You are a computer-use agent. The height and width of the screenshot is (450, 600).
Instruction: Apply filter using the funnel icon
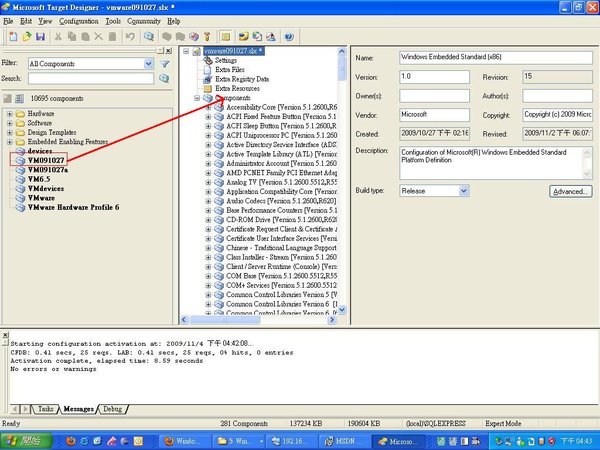(x=165, y=64)
